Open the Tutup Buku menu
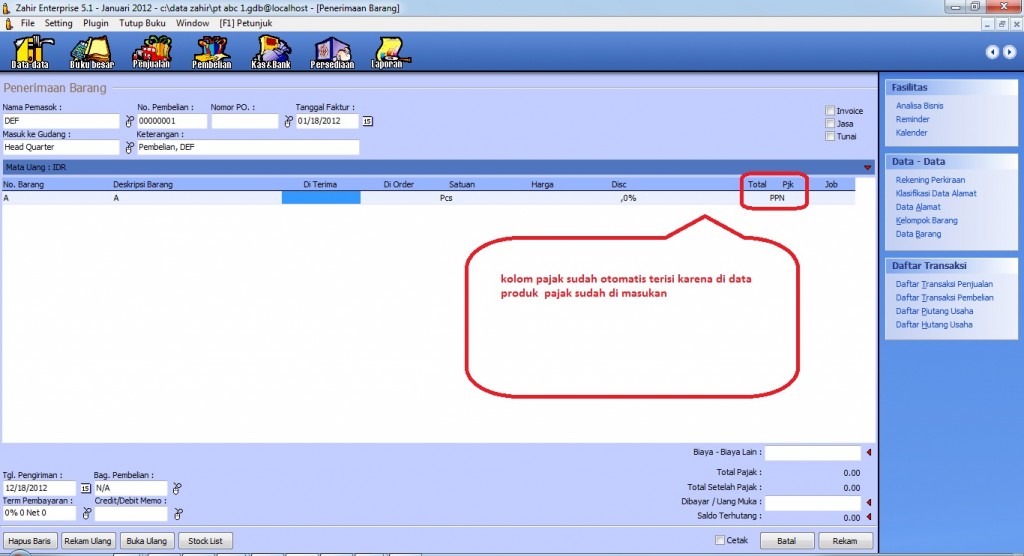Screen dimensions: 1024x556 143,22
